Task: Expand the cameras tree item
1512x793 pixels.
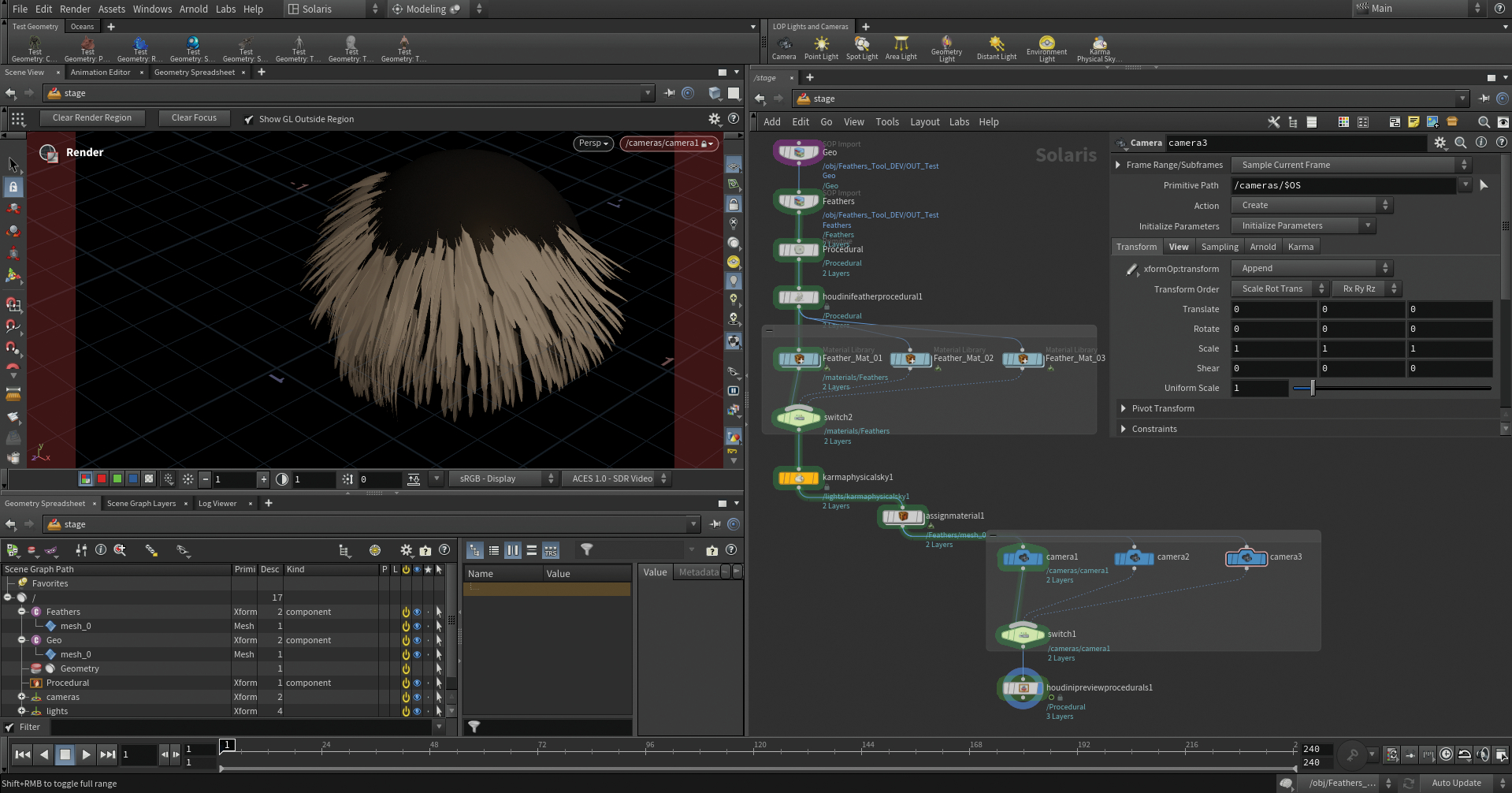Action: [x=21, y=698]
